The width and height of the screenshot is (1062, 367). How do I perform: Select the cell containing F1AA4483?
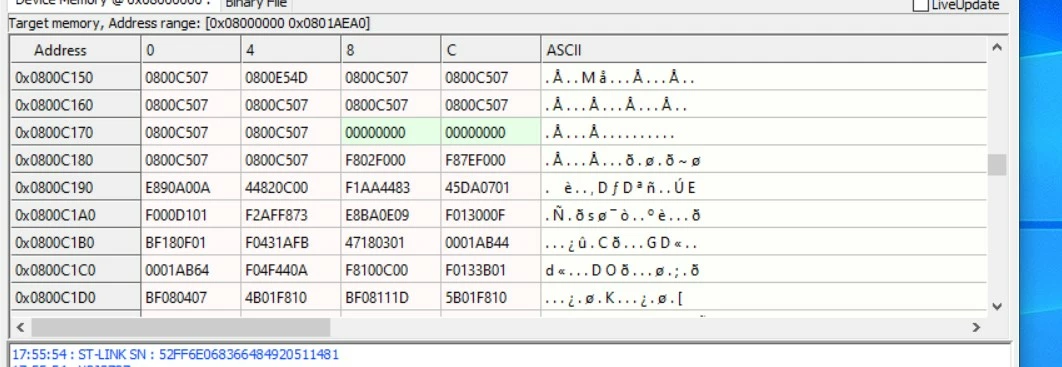(x=391, y=188)
